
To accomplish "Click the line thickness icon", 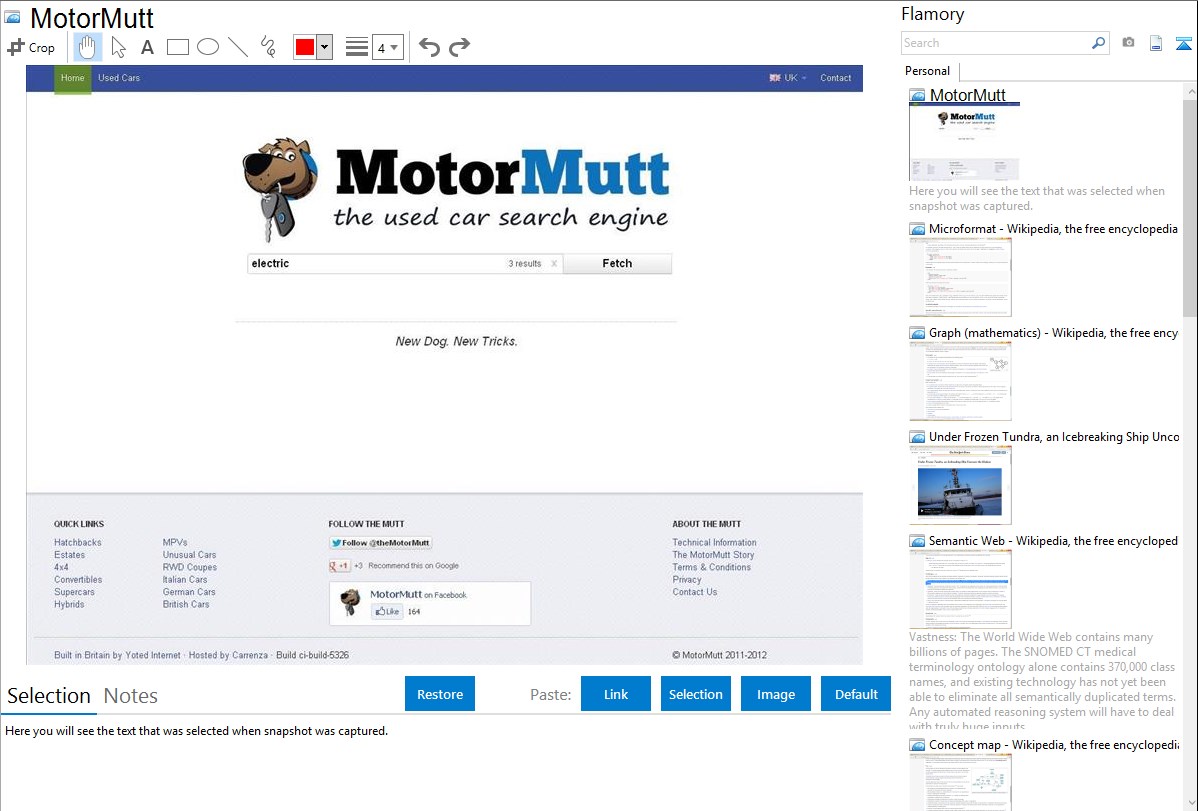I will point(357,47).
